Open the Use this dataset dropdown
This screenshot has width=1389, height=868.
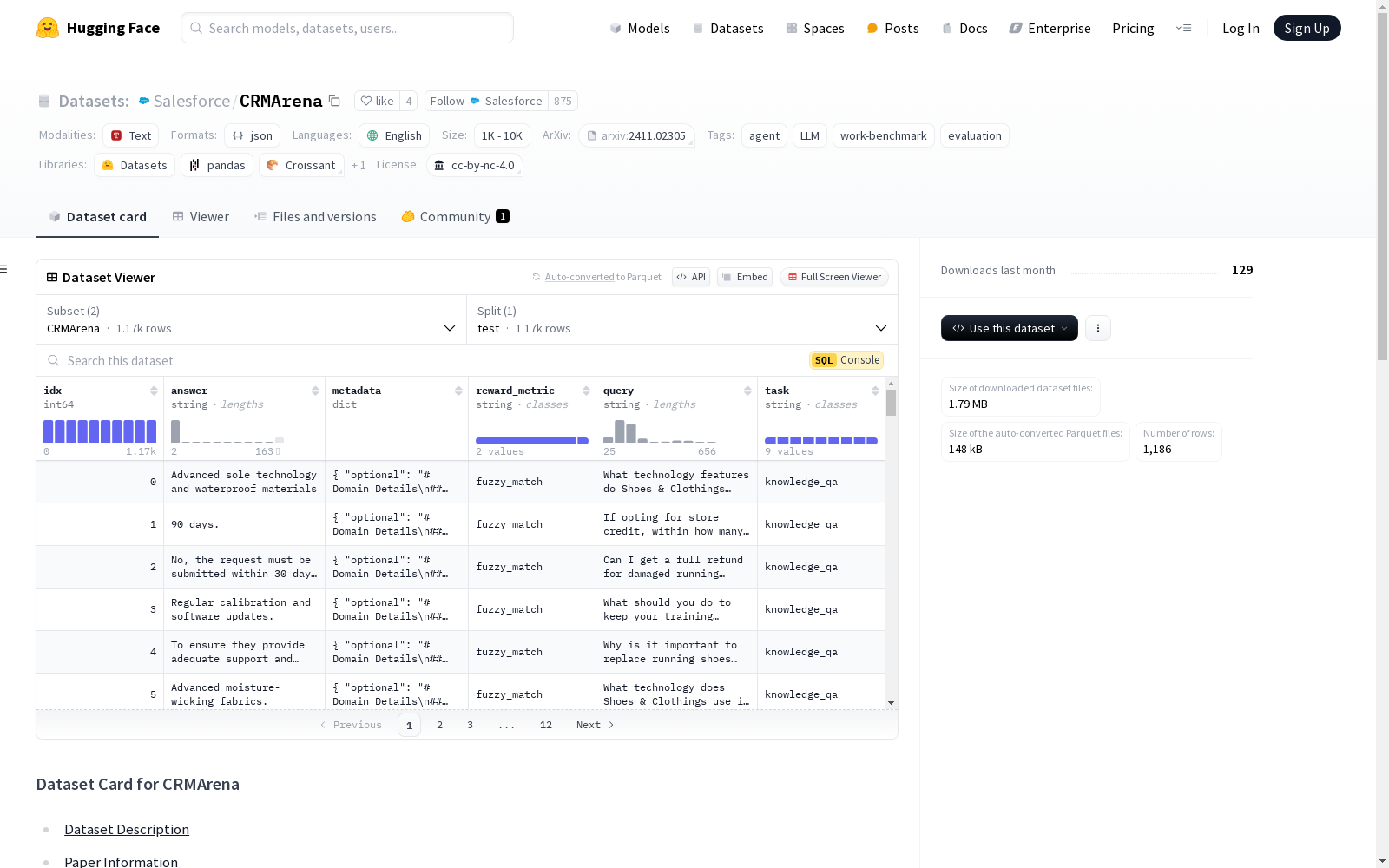[x=1010, y=328]
